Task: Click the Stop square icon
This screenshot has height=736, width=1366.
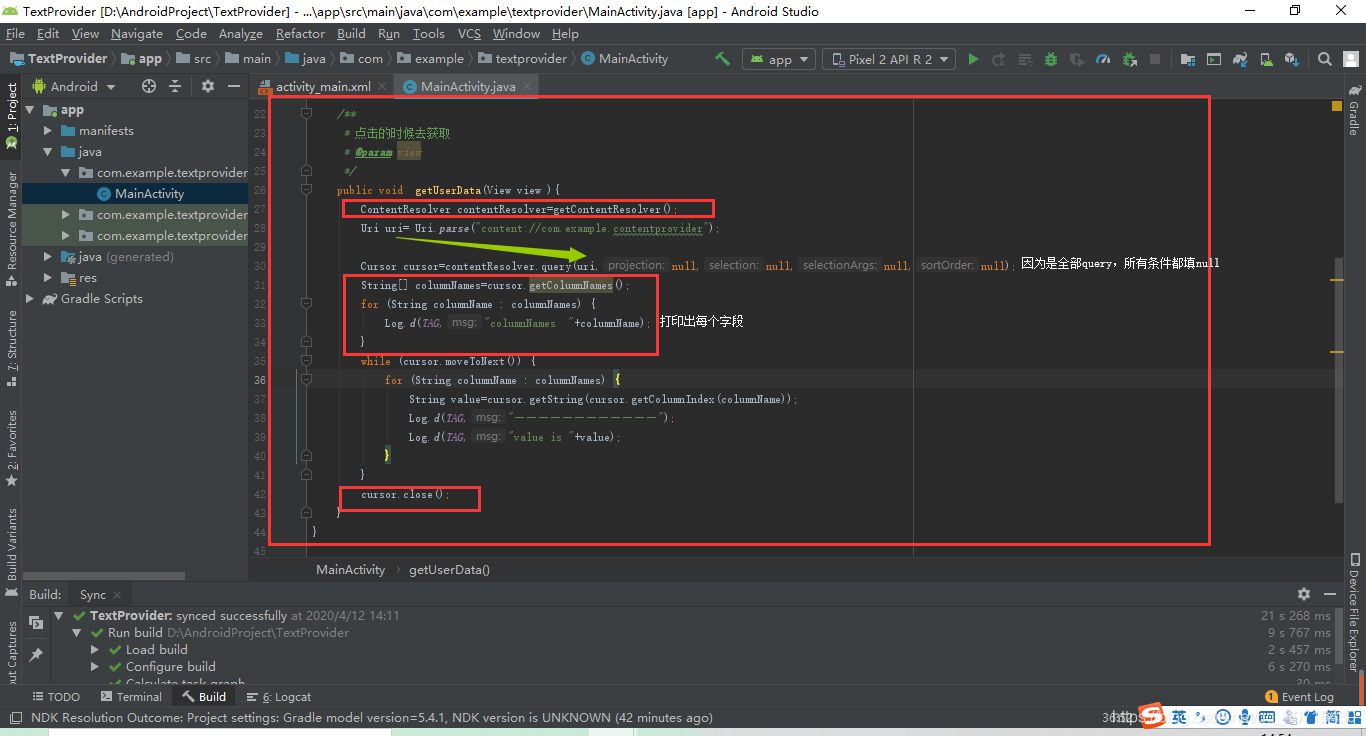Action: (x=1155, y=59)
